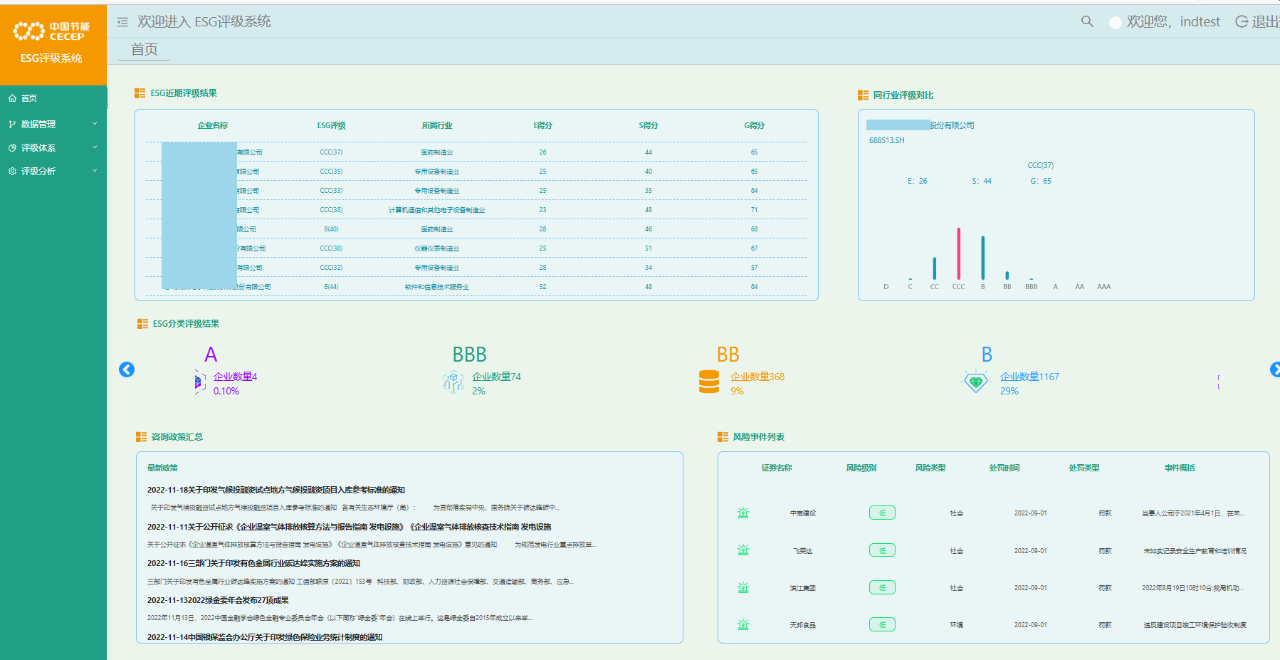Image resolution: width=1280 pixels, height=660 pixels.
Task: Click the next carousel arrow on right edge
Action: (1275, 370)
